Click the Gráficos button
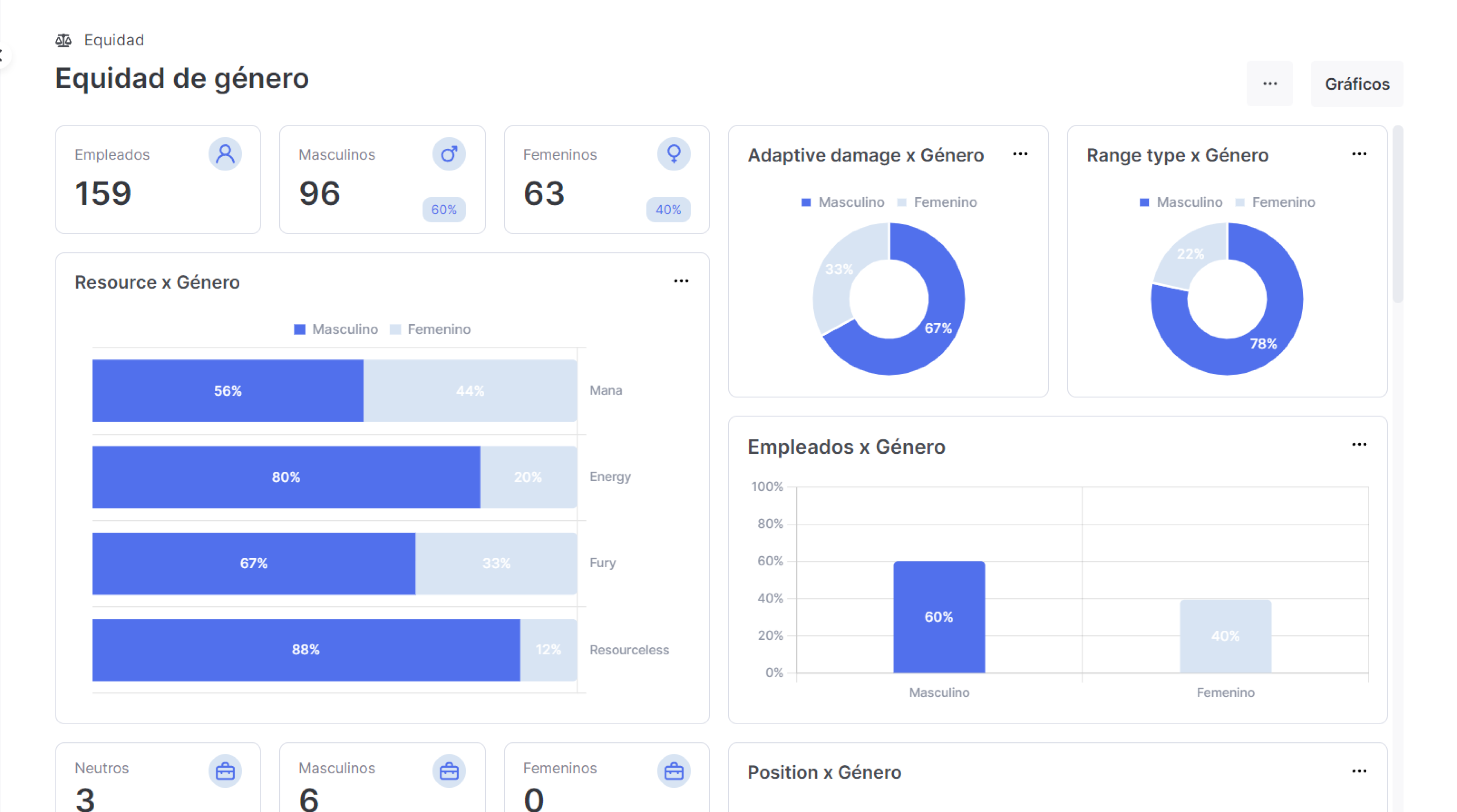Screen dimensions: 1457x812 pyautogui.click(x=1357, y=84)
